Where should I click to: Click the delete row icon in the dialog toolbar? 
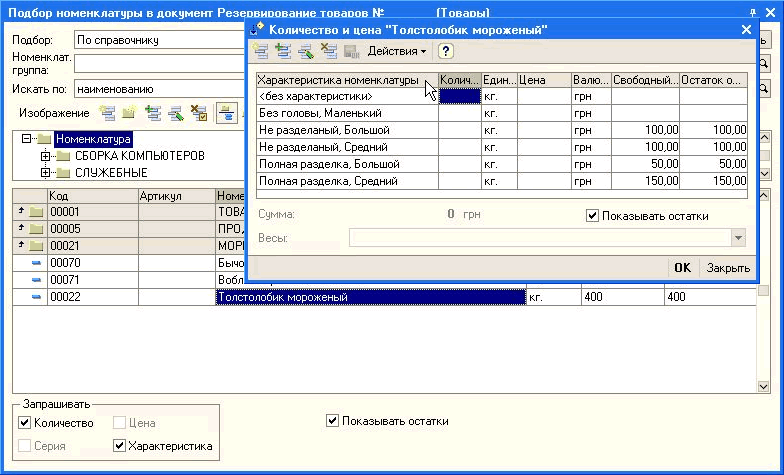328,51
